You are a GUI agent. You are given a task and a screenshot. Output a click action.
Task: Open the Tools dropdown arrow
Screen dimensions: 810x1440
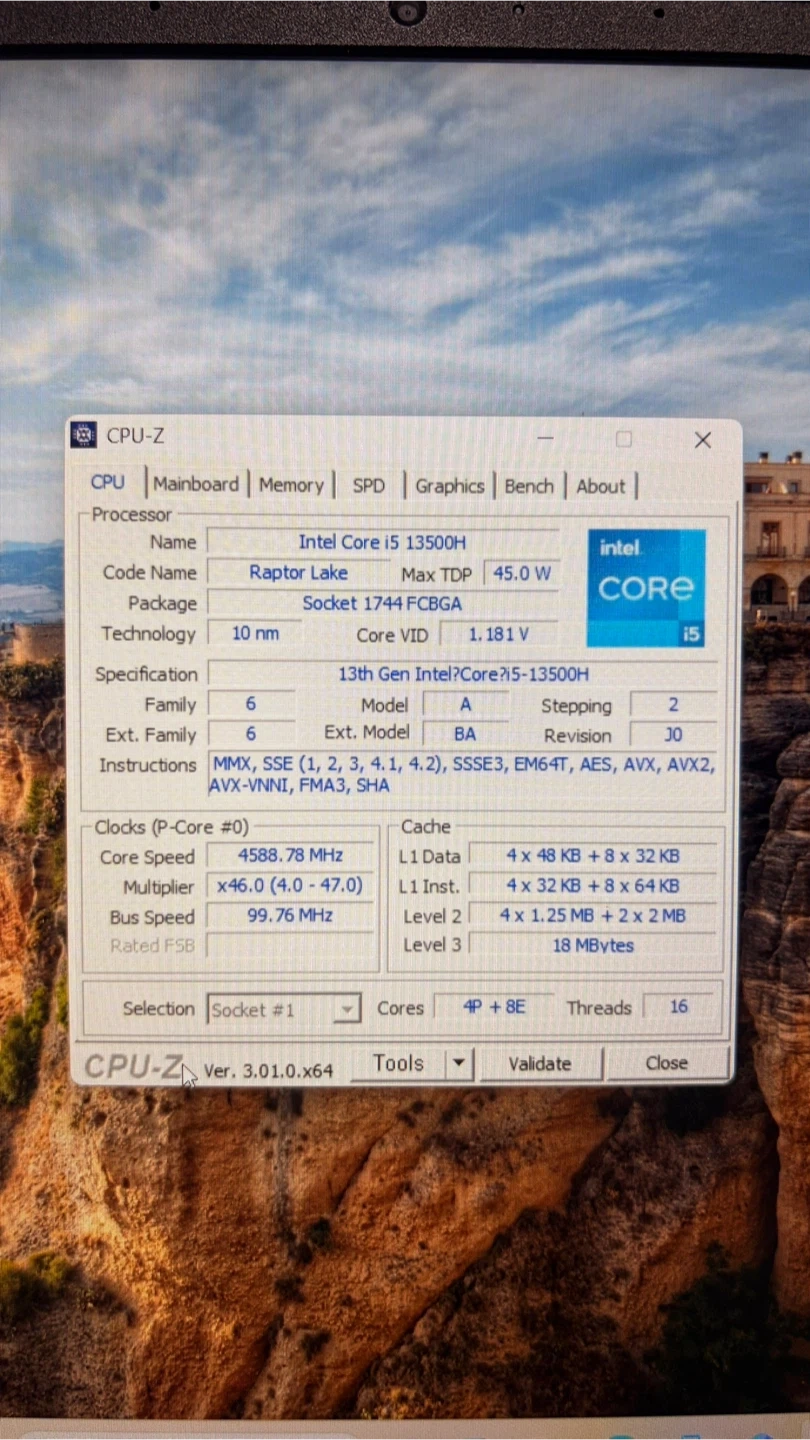(x=459, y=1063)
